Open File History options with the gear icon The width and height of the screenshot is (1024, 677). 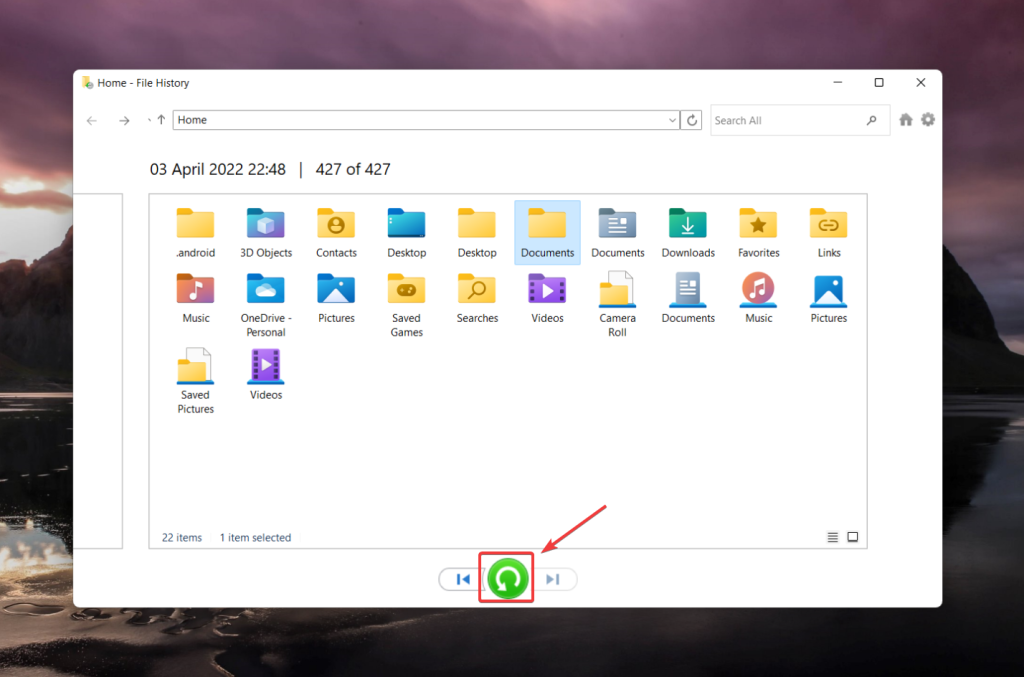click(928, 119)
